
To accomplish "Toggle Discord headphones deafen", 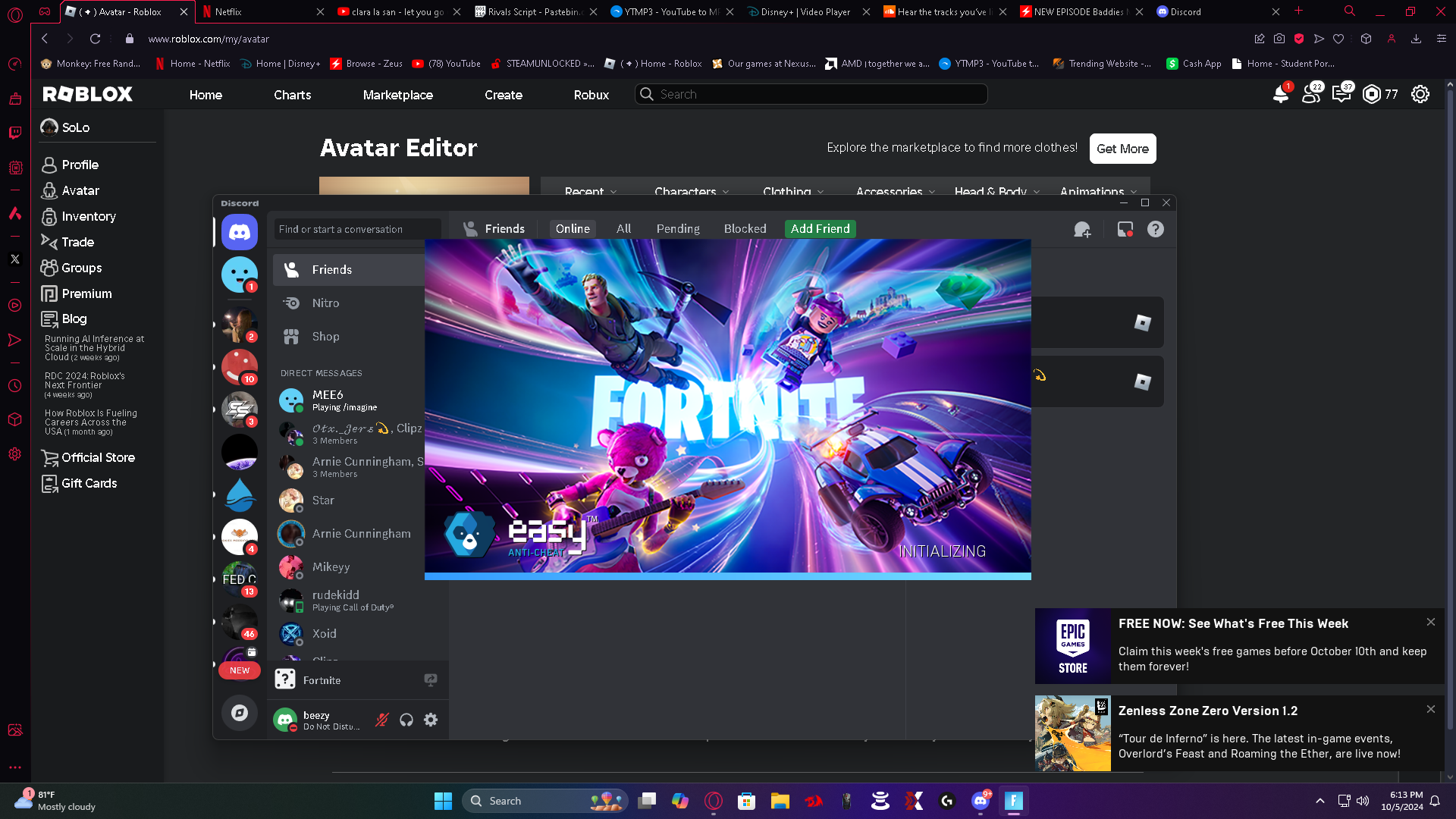I will [406, 720].
